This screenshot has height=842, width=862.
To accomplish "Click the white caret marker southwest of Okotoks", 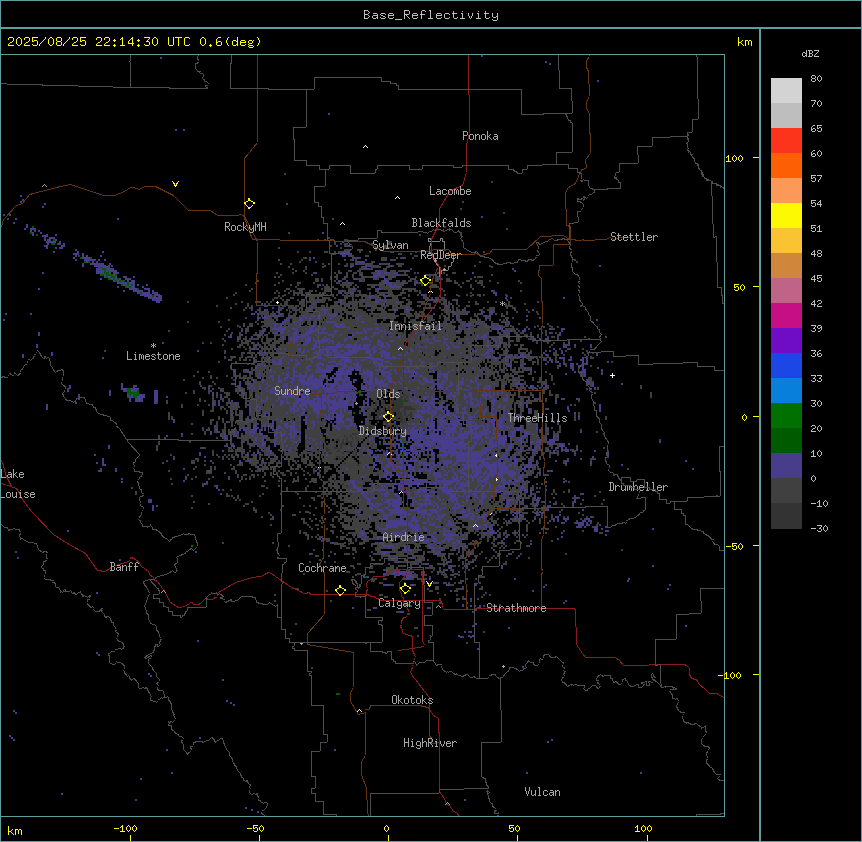I will pos(359,711).
